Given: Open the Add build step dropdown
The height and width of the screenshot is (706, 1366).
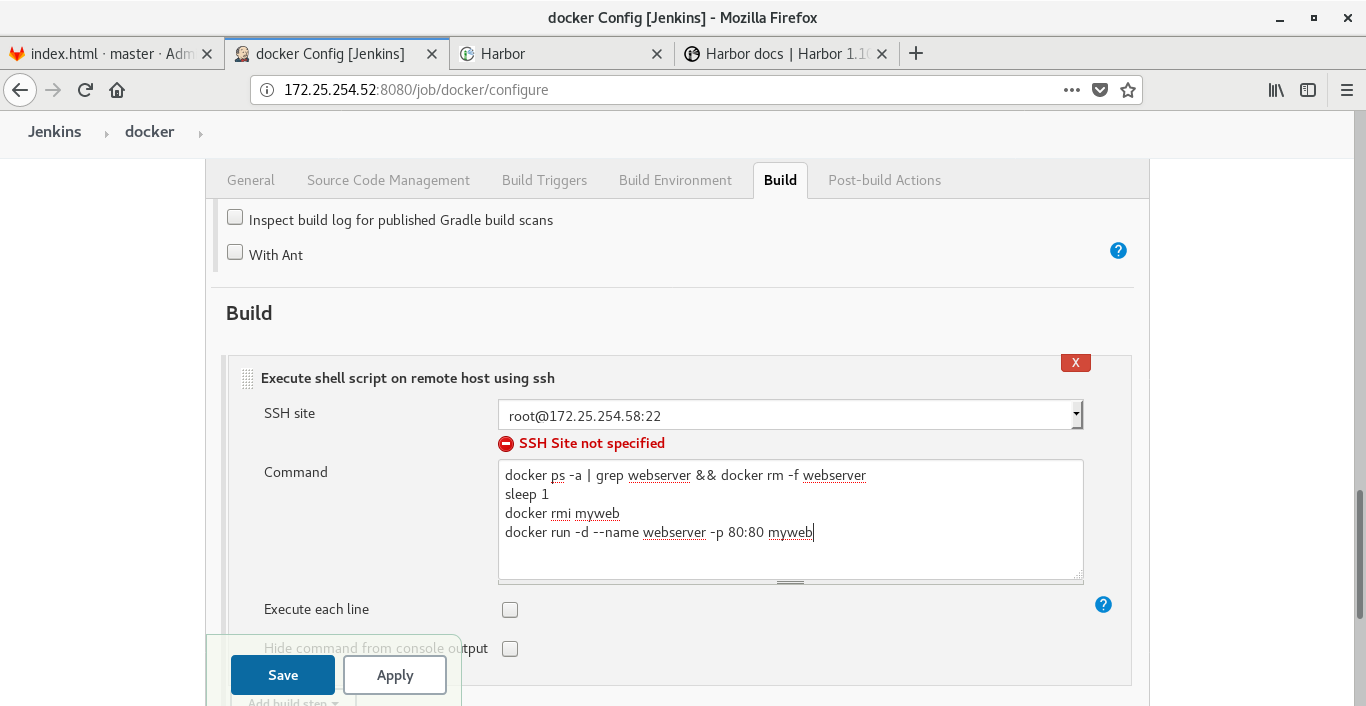Looking at the screenshot, I should click(293, 702).
